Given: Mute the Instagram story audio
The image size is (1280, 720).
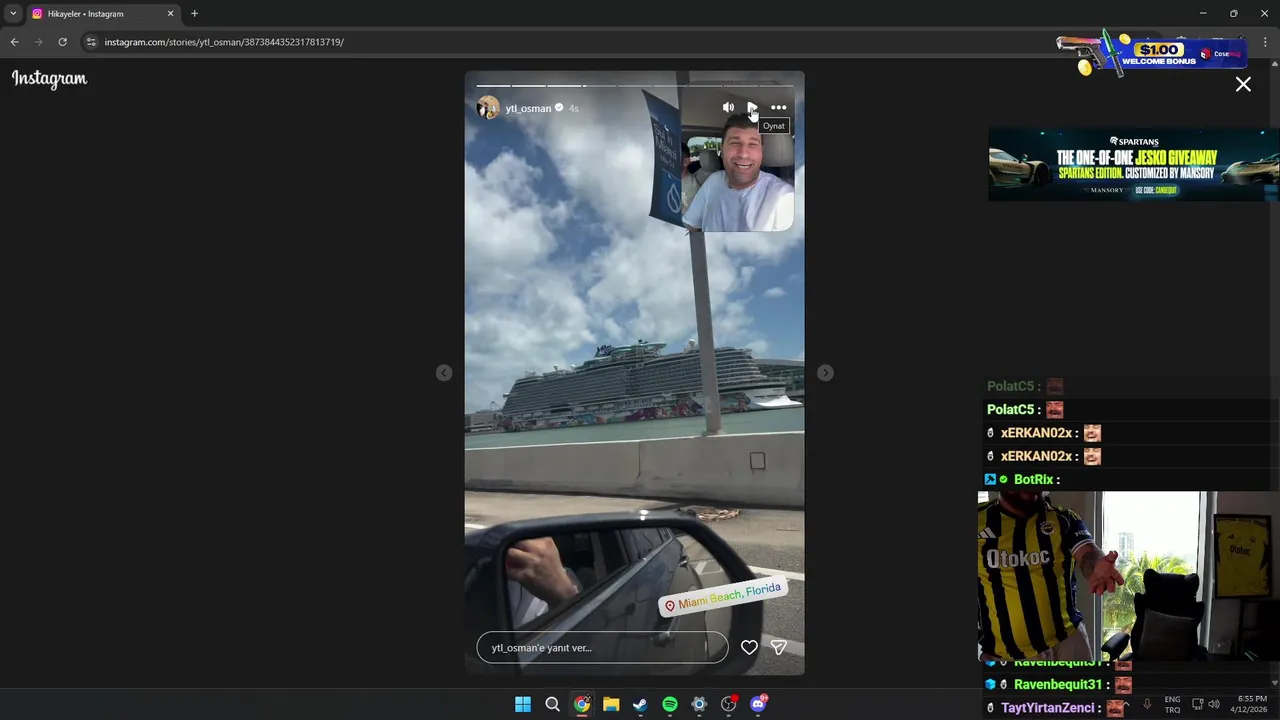Looking at the screenshot, I should [728, 108].
